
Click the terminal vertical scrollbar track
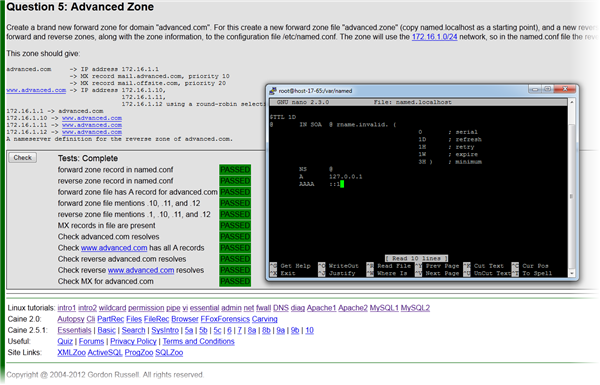point(572,188)
